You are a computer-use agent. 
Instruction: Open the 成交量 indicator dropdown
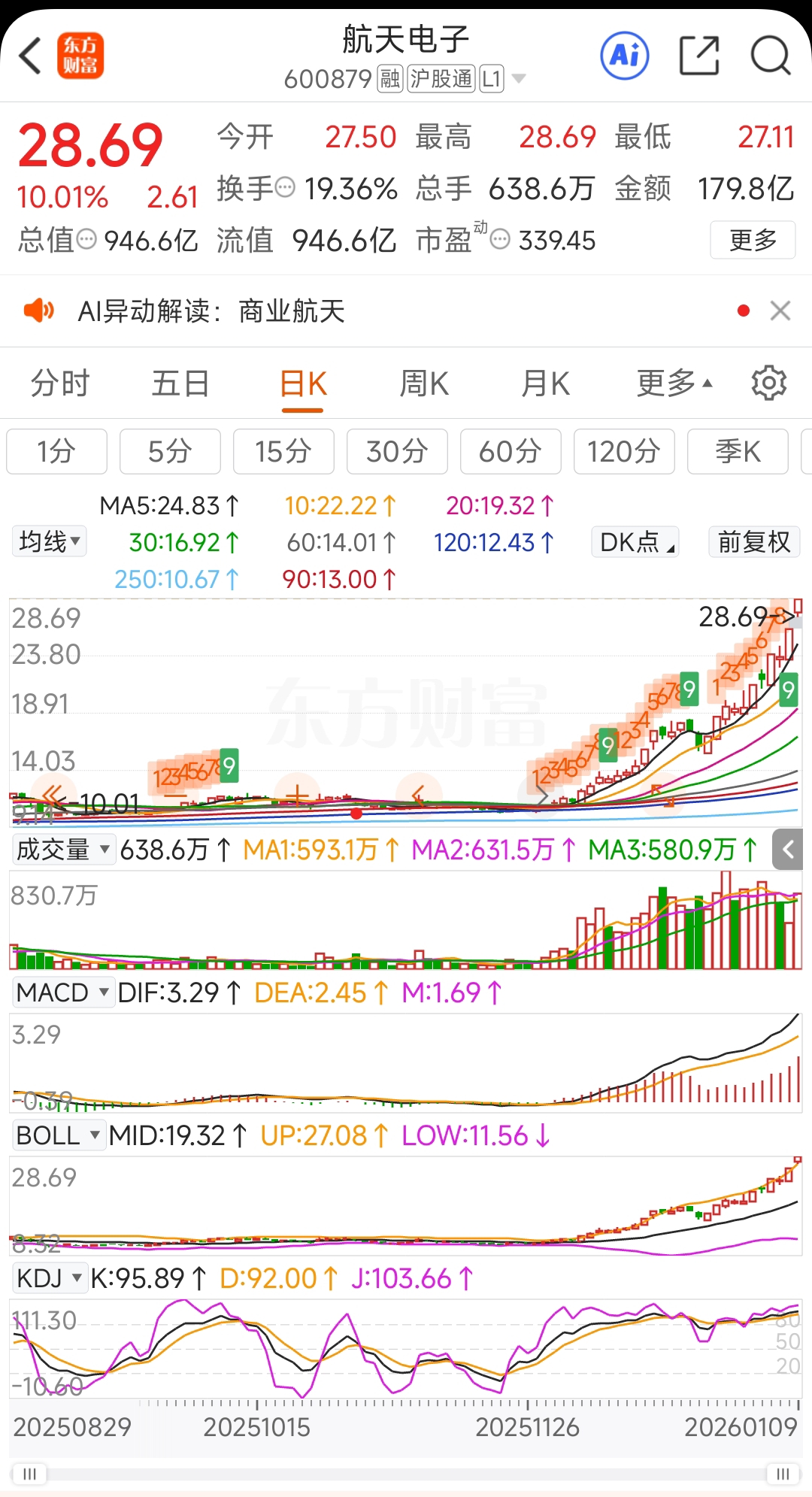pos(63,850)
